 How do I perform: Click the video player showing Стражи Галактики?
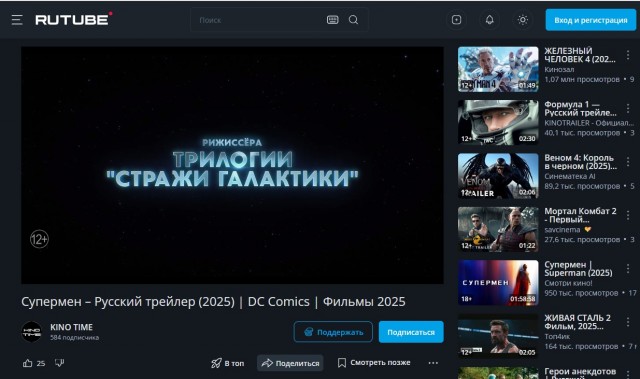tap(232, 165)
